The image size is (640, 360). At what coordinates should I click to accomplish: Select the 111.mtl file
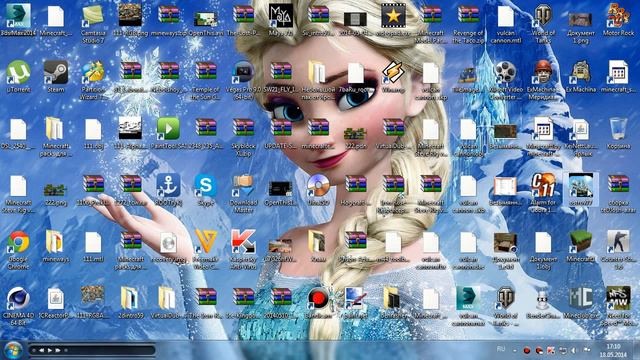(x=93, y=246)
